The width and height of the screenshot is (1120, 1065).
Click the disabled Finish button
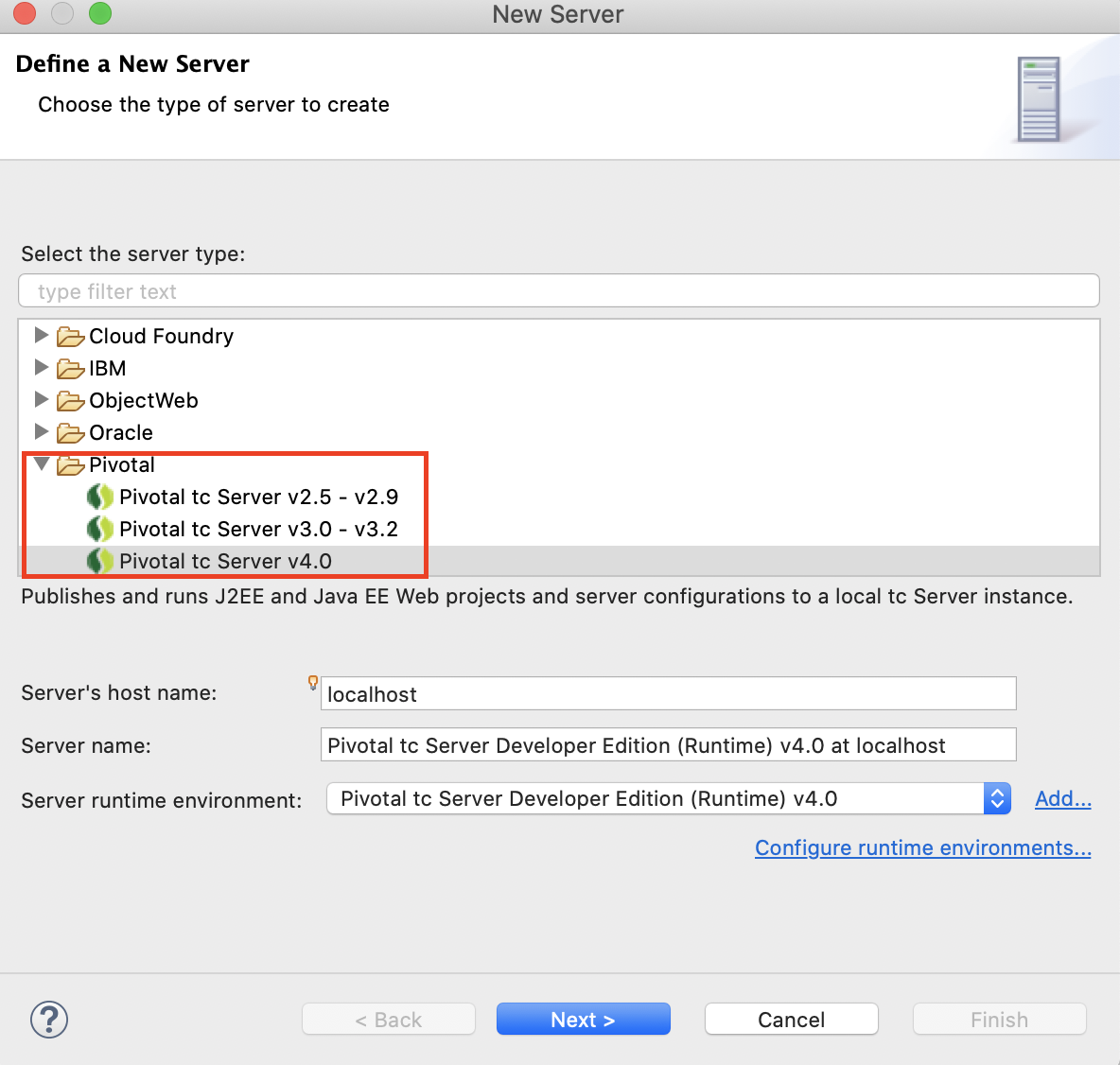[999, 1020]
